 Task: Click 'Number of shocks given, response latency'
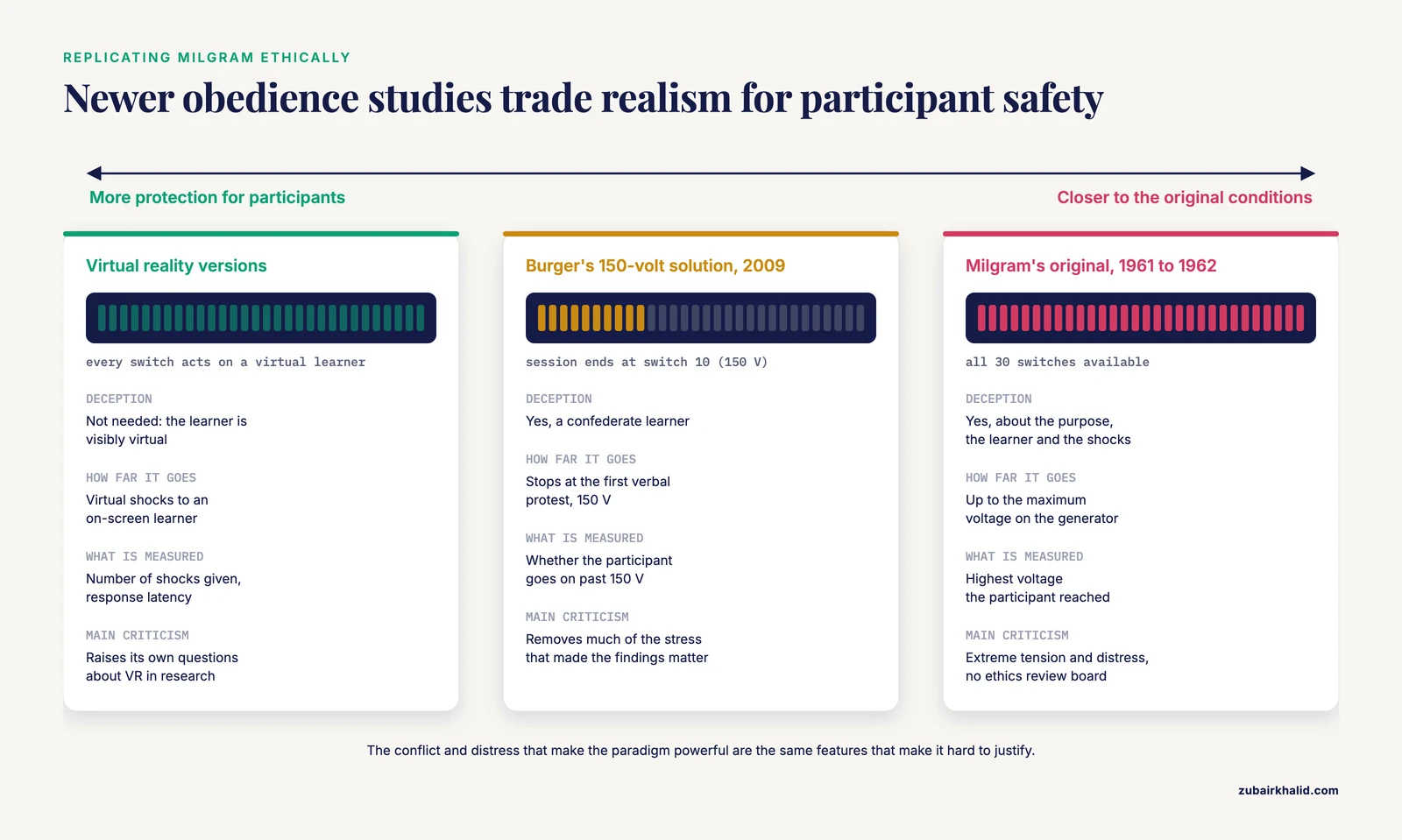coord(163,588)
